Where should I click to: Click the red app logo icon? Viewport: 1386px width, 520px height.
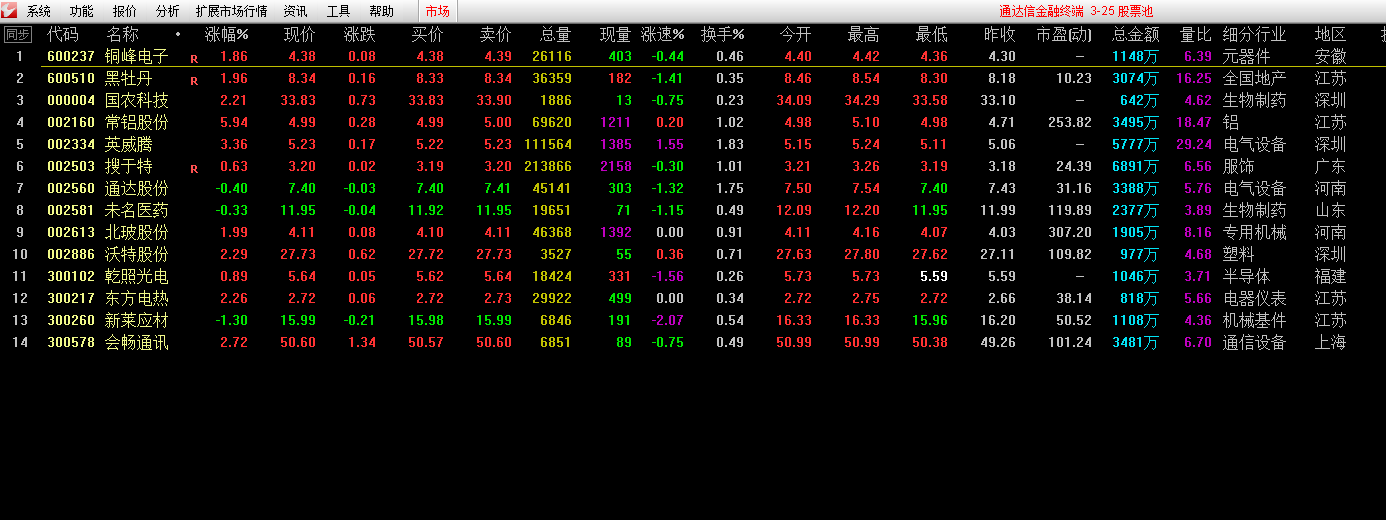pos(9,11)
